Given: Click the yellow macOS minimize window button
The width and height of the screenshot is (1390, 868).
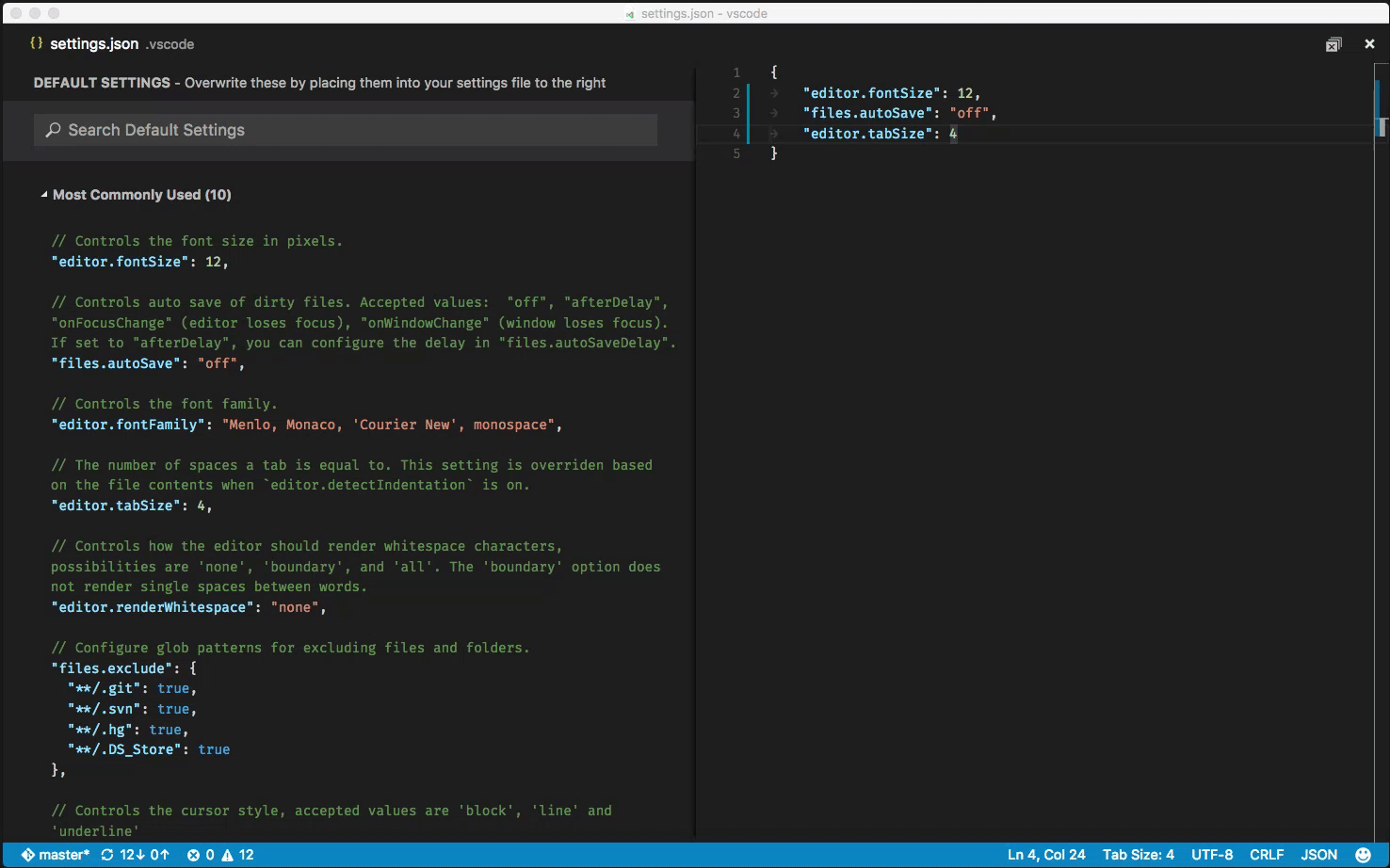Looking at the screenshot, I should (x=35, y=13).
